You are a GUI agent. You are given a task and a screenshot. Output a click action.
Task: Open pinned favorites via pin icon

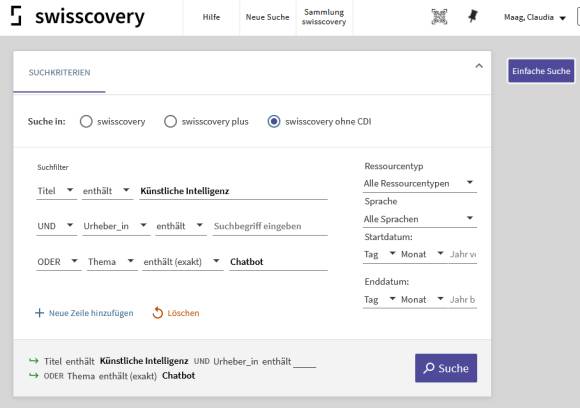tap(472, 16)
